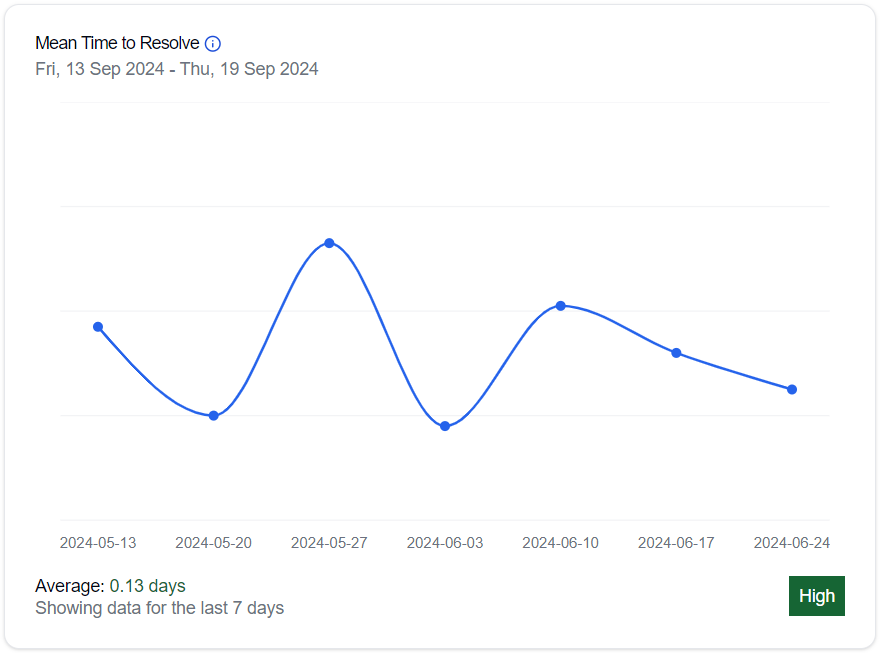Click the 2024-06-10 x-axis label

point(561,543)
